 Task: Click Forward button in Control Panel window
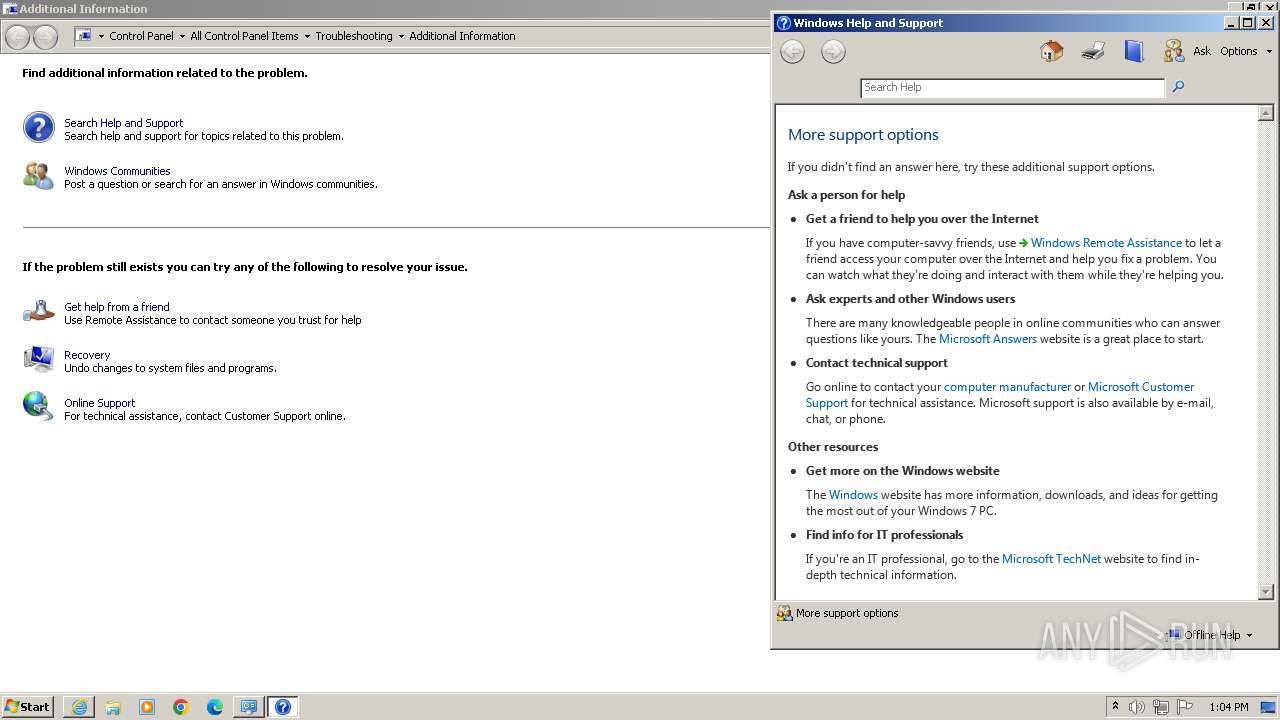click(x=45, y=37)
